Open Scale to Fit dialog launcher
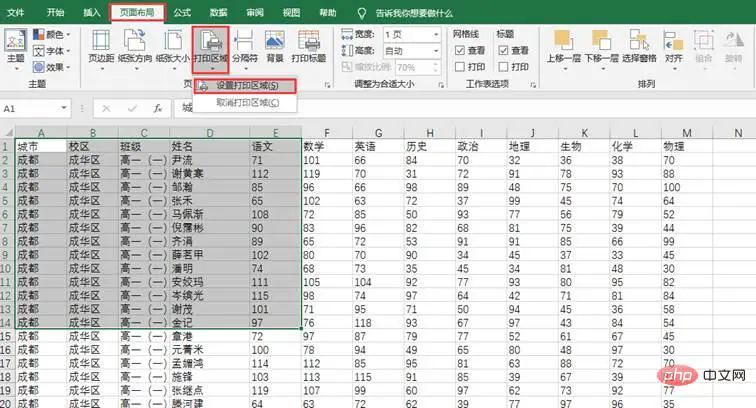Screen dimensions: 756x408 pyautogui.click(x=441, y=85)
